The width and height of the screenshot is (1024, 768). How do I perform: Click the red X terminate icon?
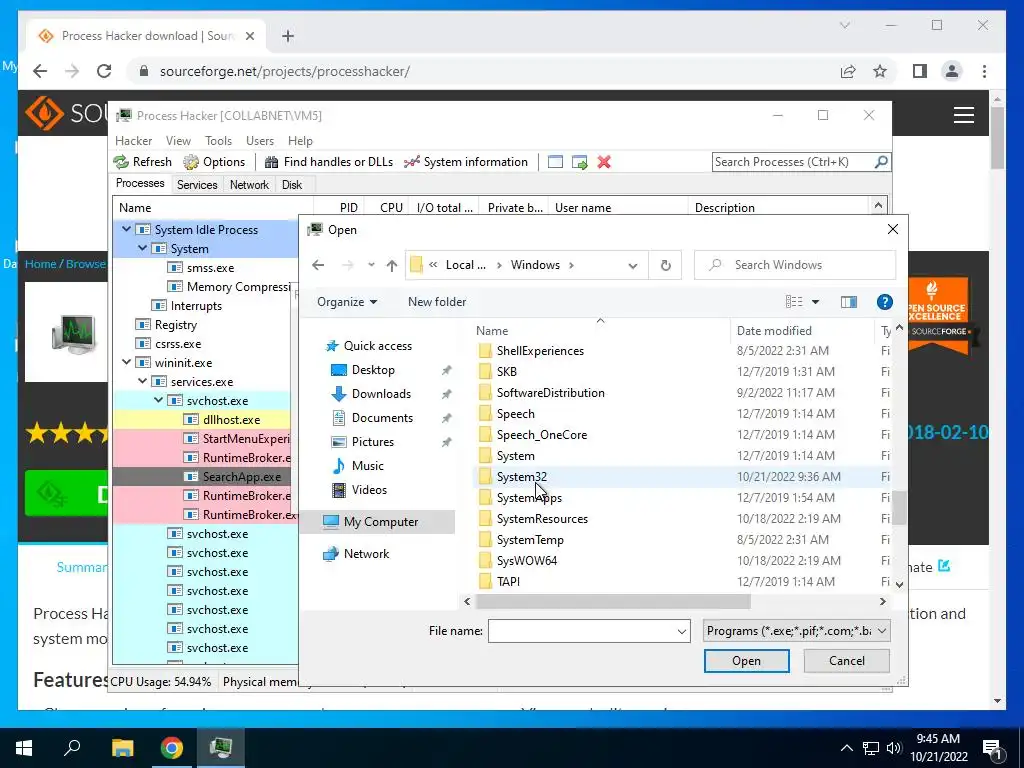point(604,162)
